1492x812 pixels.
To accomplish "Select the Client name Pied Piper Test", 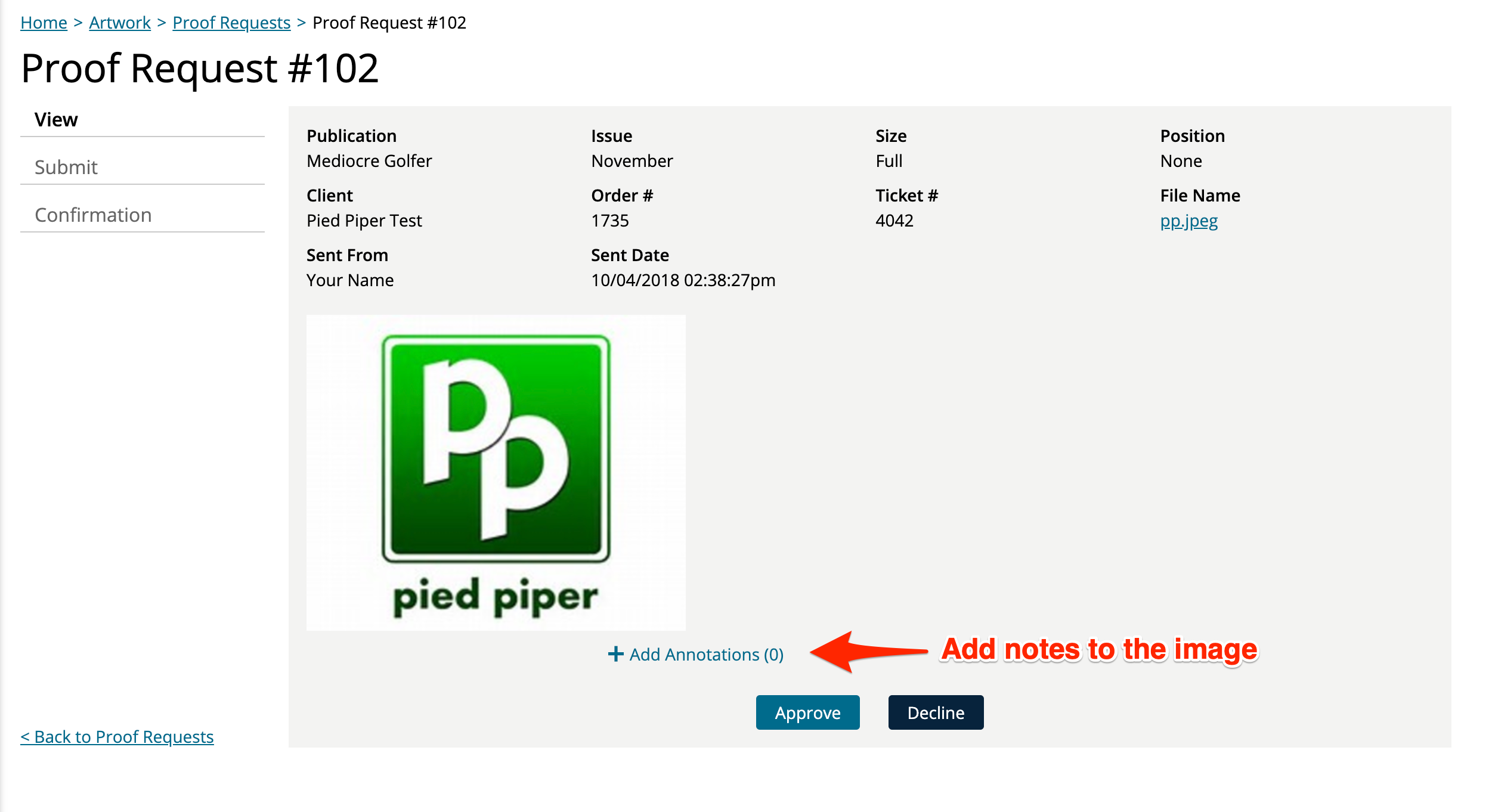I will click(x=364, y=221).
